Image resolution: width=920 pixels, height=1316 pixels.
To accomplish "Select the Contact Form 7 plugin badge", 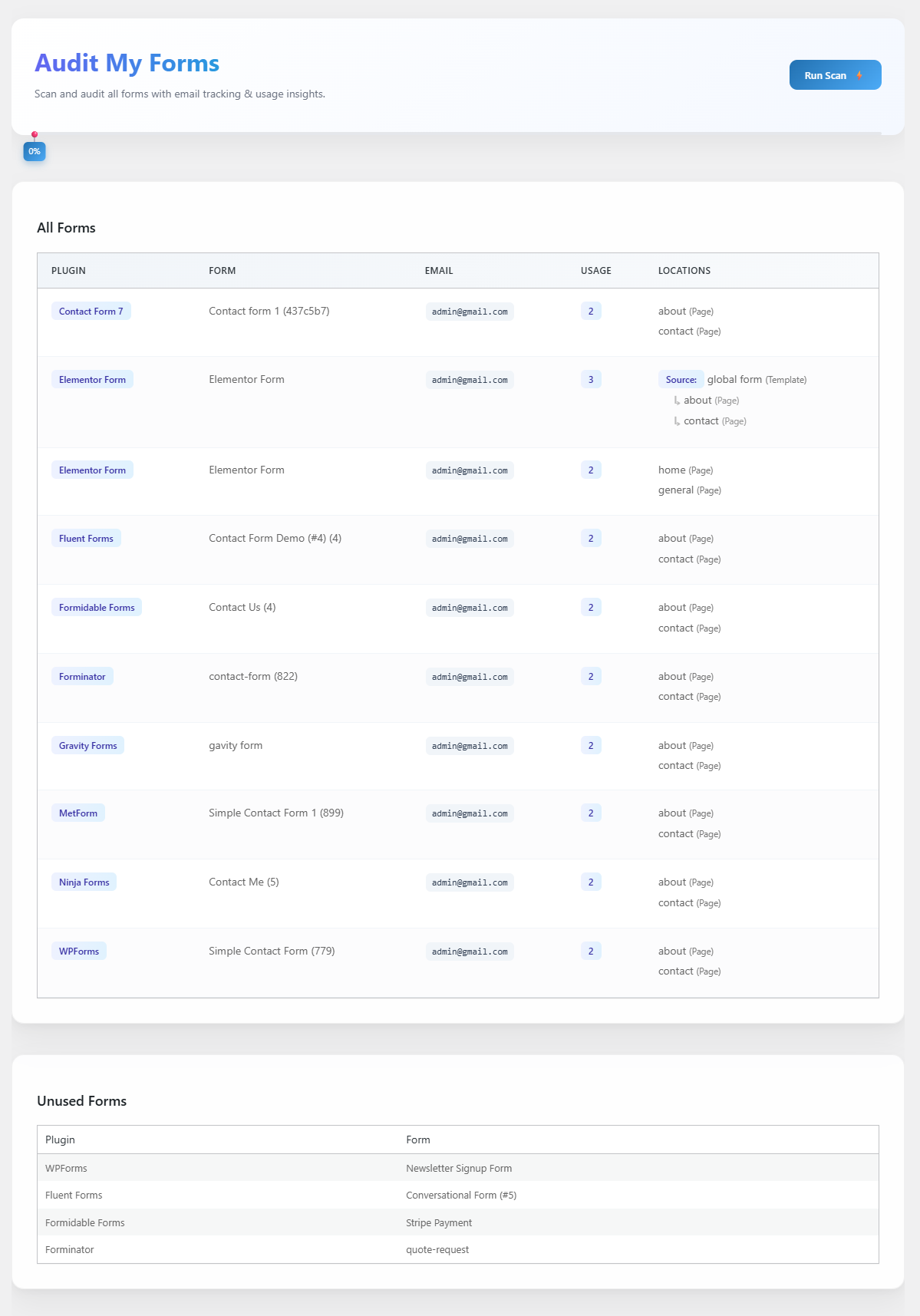I will pyautogui.click(x=91, y=311).
